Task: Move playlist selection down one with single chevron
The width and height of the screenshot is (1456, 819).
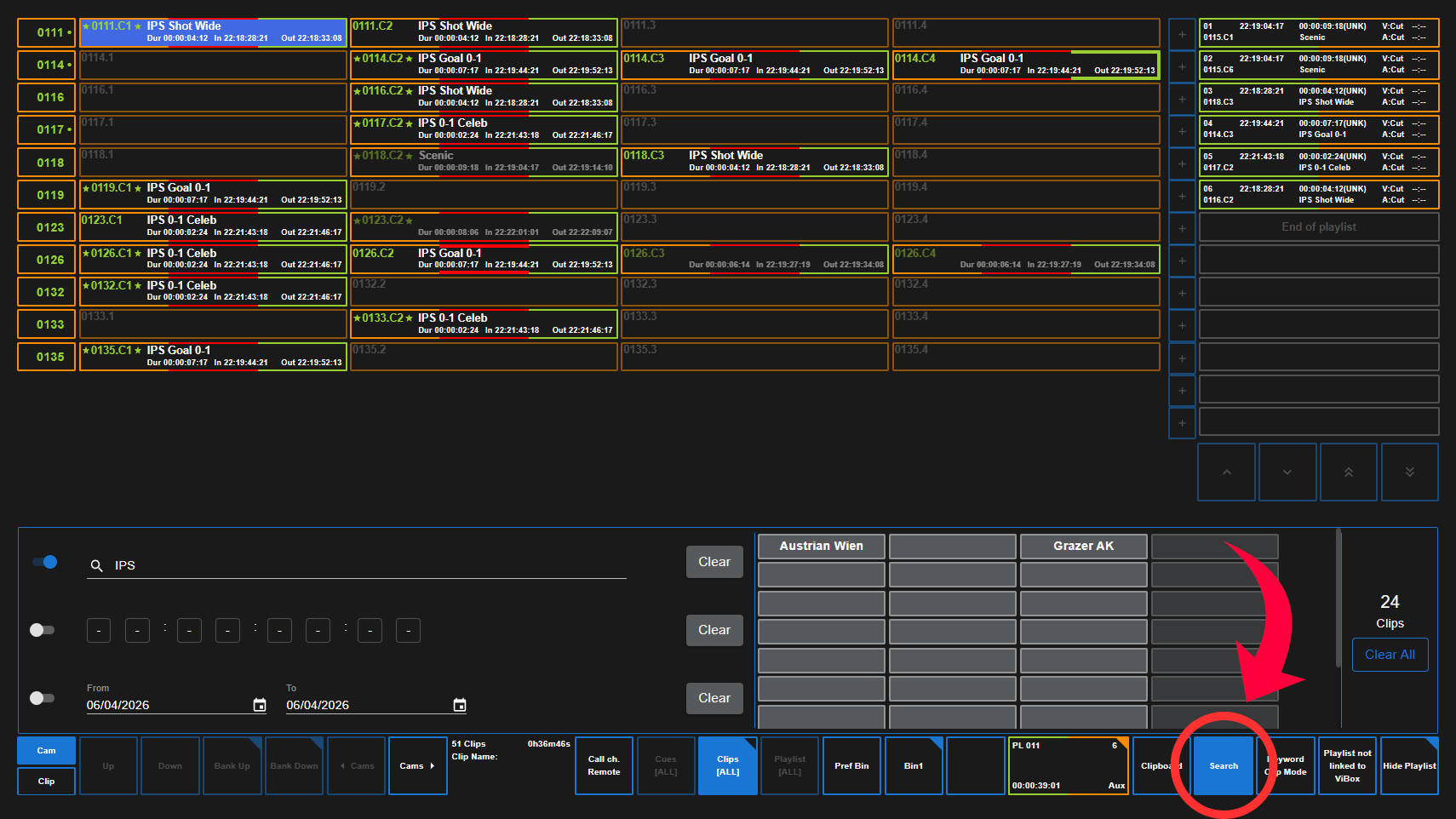Action: click(x=1287, y=472)
